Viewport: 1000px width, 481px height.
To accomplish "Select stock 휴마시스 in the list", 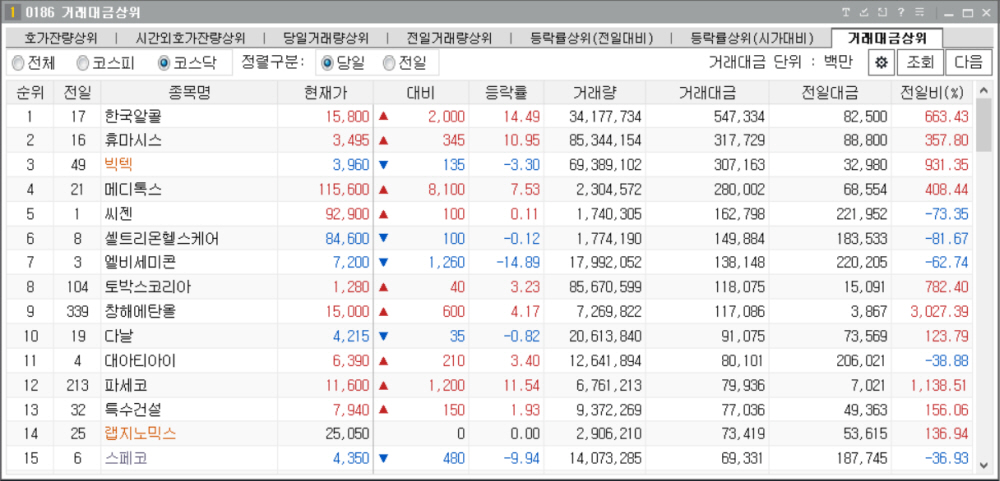I will [133, 141].
